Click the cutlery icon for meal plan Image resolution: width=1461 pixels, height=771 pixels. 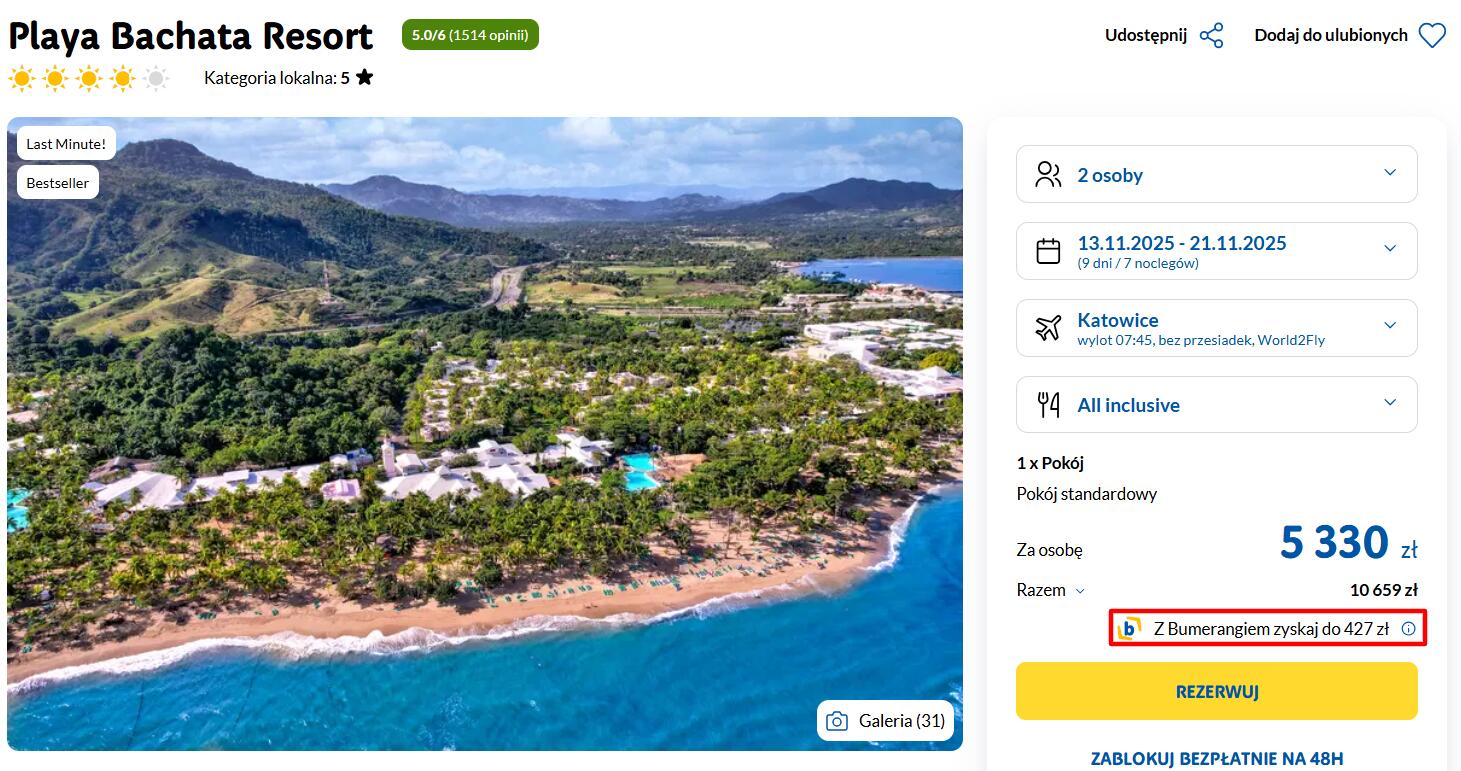pyautogui.click(x=1048, y=405)
